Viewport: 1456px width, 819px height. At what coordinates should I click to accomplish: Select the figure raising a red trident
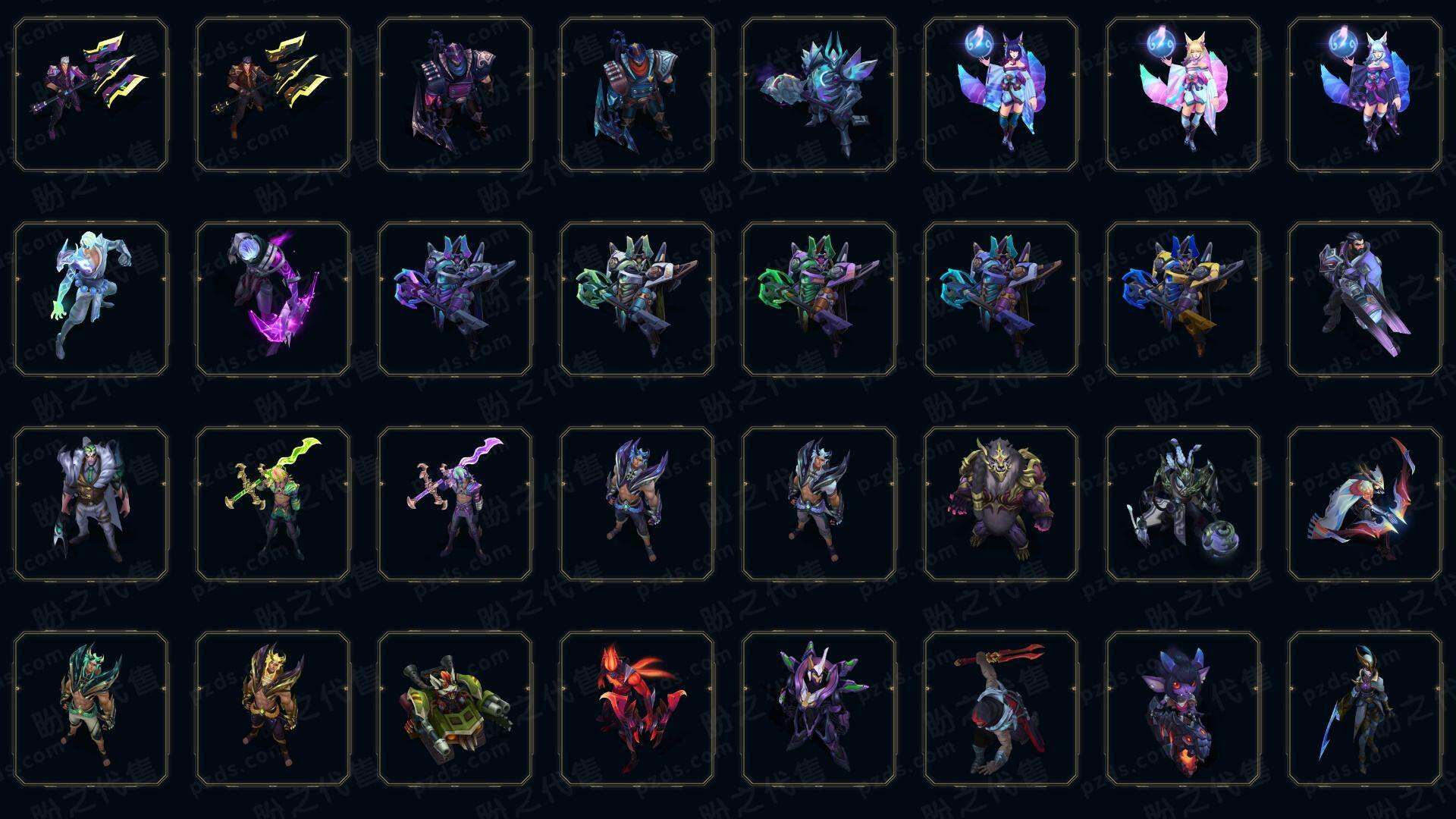[1001, 708]
